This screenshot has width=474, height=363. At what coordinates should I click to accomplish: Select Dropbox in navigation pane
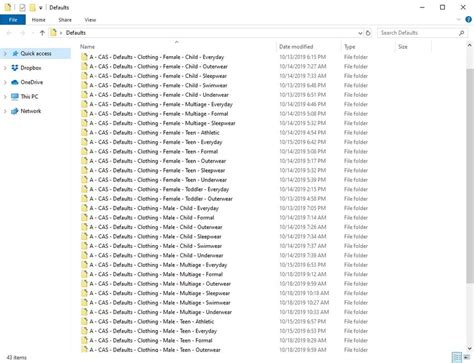coord(31,68)
